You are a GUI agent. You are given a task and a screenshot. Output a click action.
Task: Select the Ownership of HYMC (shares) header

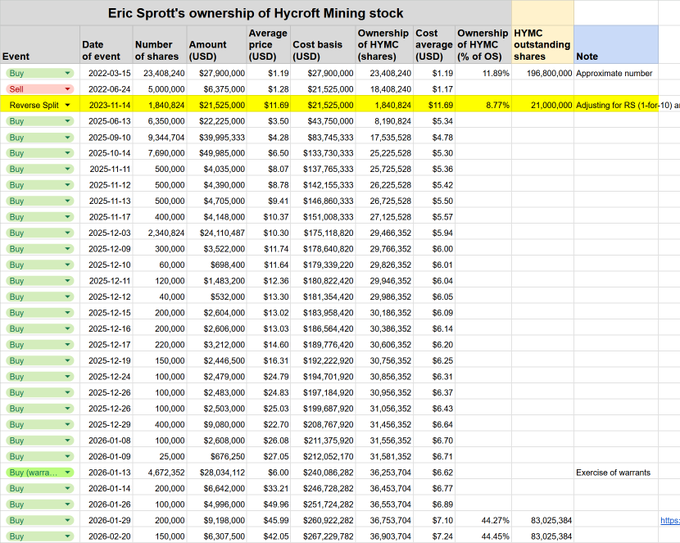[x=384, y=45]
